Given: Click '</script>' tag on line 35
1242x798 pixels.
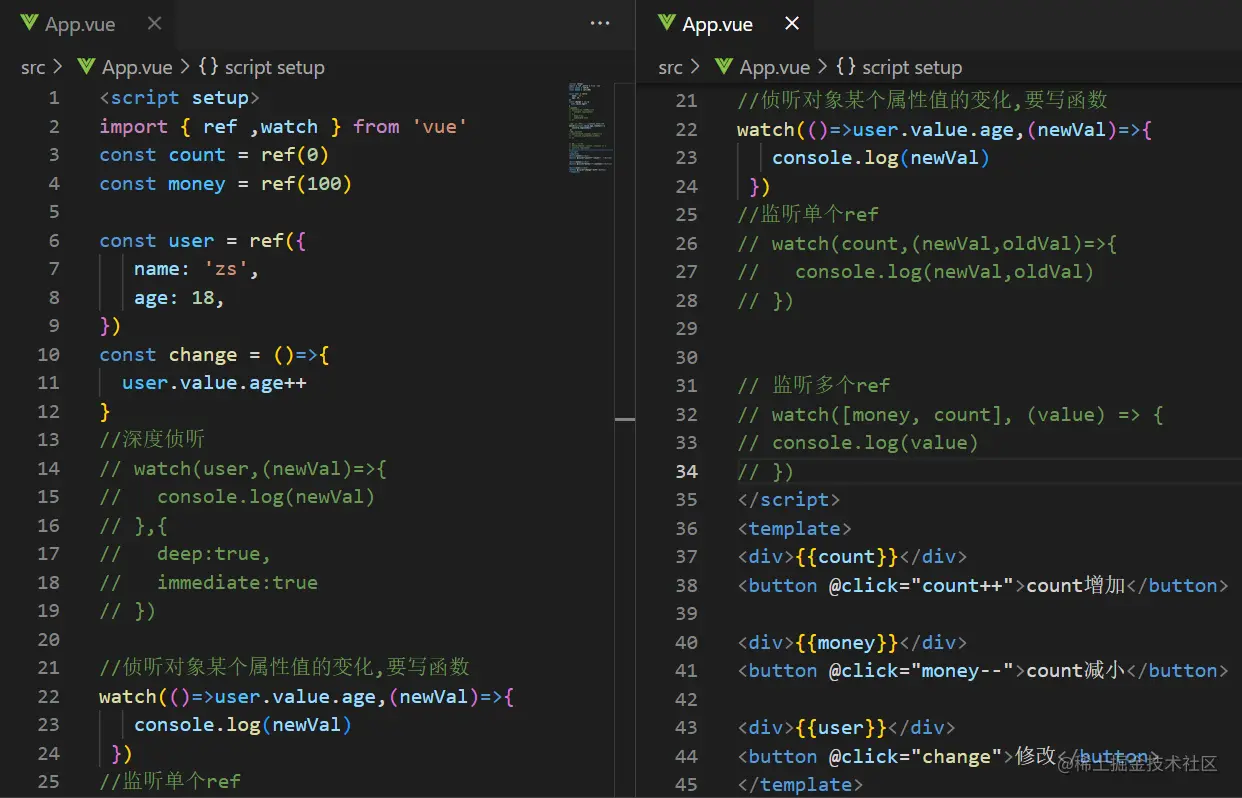Looking at the screenshot, I should [789, 500].
